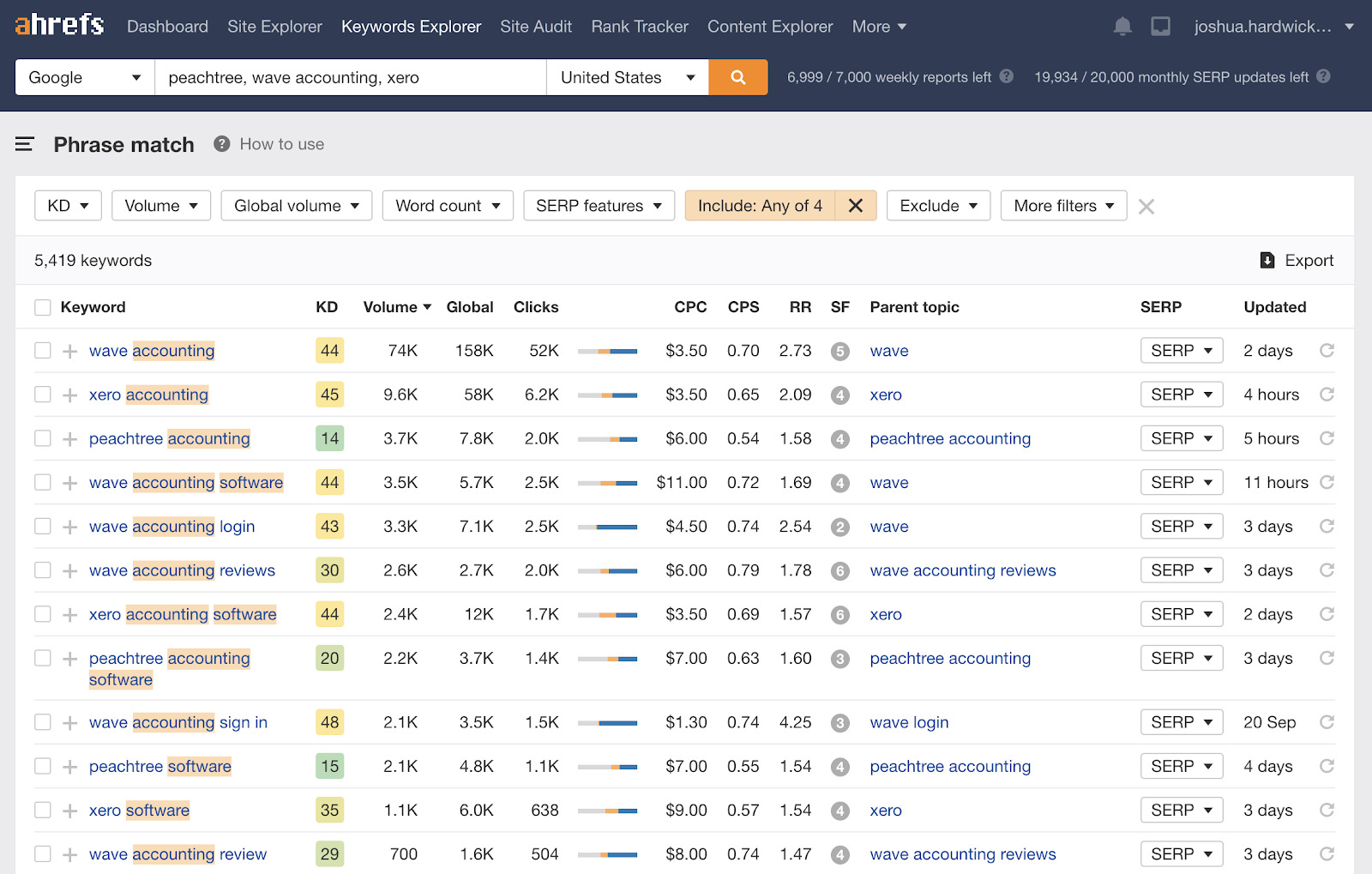Viewport: 1372px width, 874px height.
Task: Open the United States country selector
Action: pyautogui.click(x=627, y=77)
